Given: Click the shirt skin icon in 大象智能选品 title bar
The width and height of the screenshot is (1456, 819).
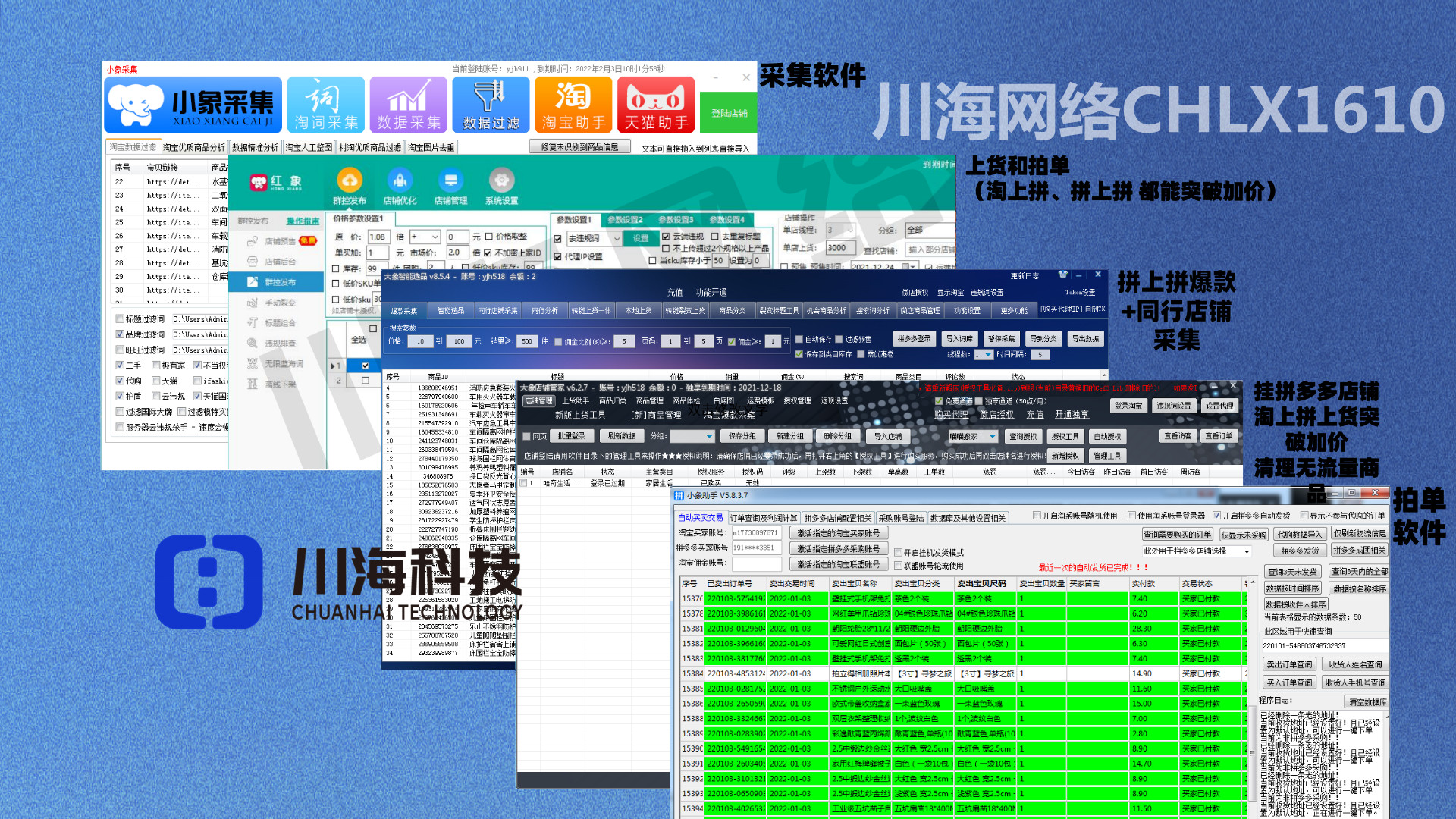Looking at the screenshot, I should [x=1062, y=275].
